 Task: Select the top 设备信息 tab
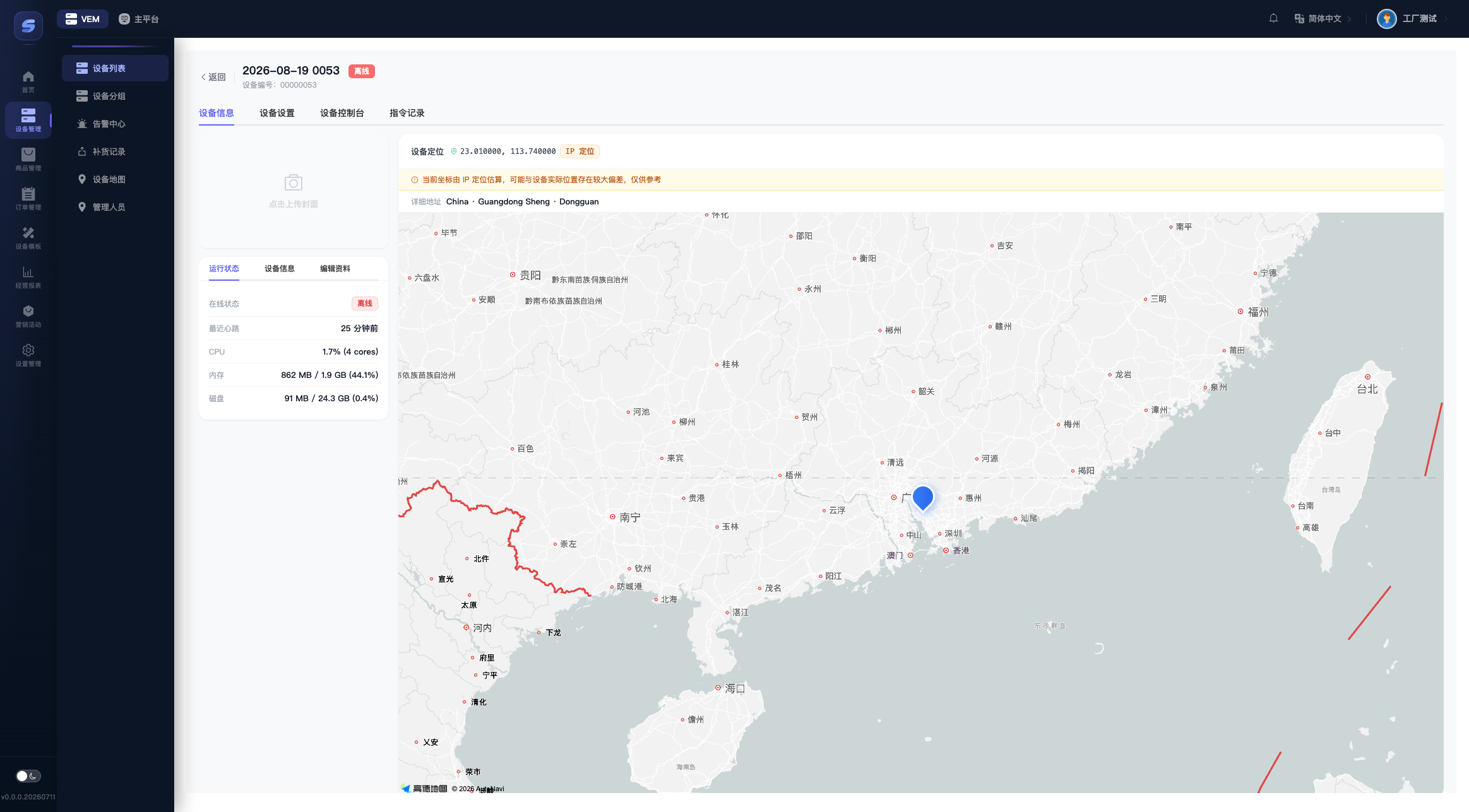click(217, 113)
